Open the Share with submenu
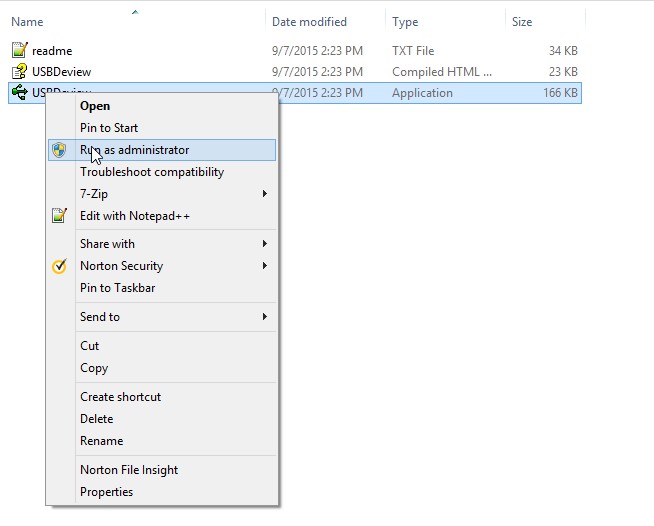The height and width of the screenshot is (526, 654). (x=162, y=244)
